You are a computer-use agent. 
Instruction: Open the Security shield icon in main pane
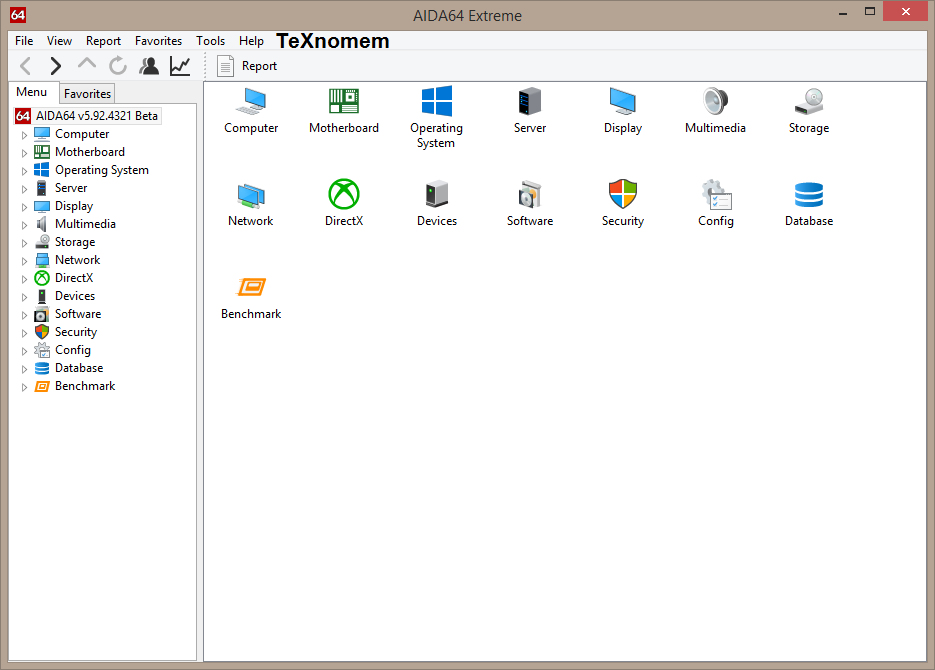[x=623, y=194]
